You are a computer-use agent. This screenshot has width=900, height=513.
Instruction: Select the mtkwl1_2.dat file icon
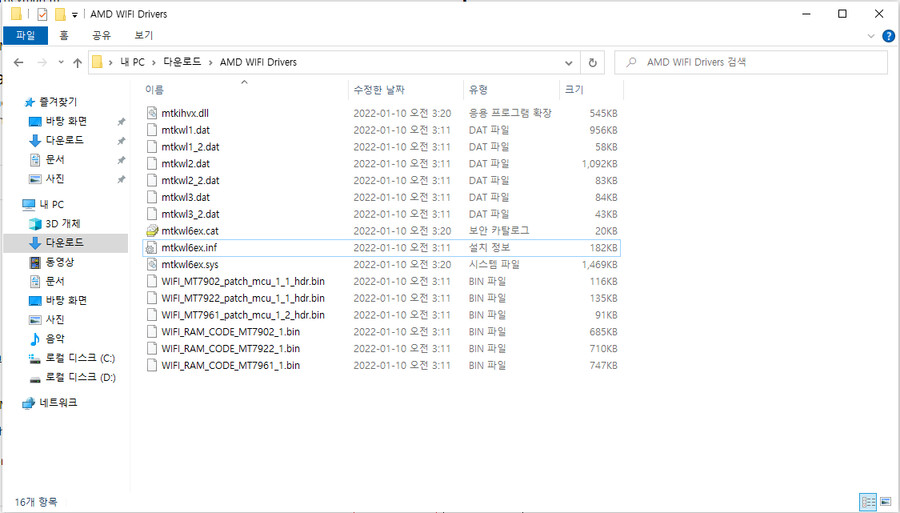click(x=152, y=147)
